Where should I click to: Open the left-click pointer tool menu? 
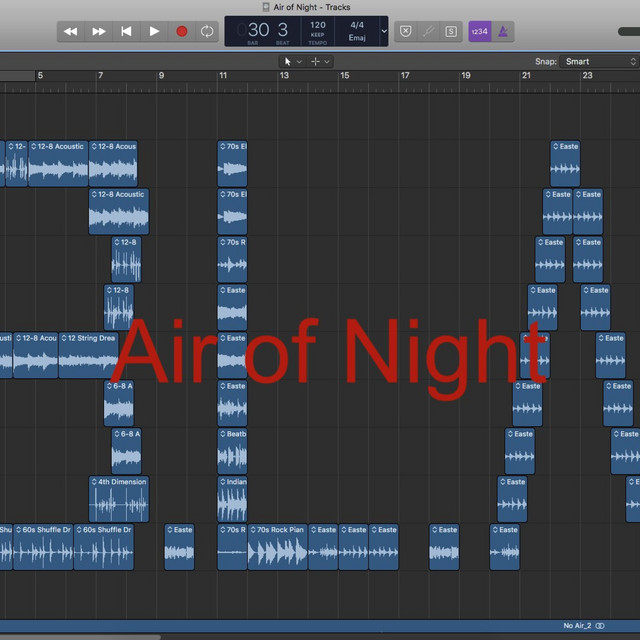tap(293, 61)
